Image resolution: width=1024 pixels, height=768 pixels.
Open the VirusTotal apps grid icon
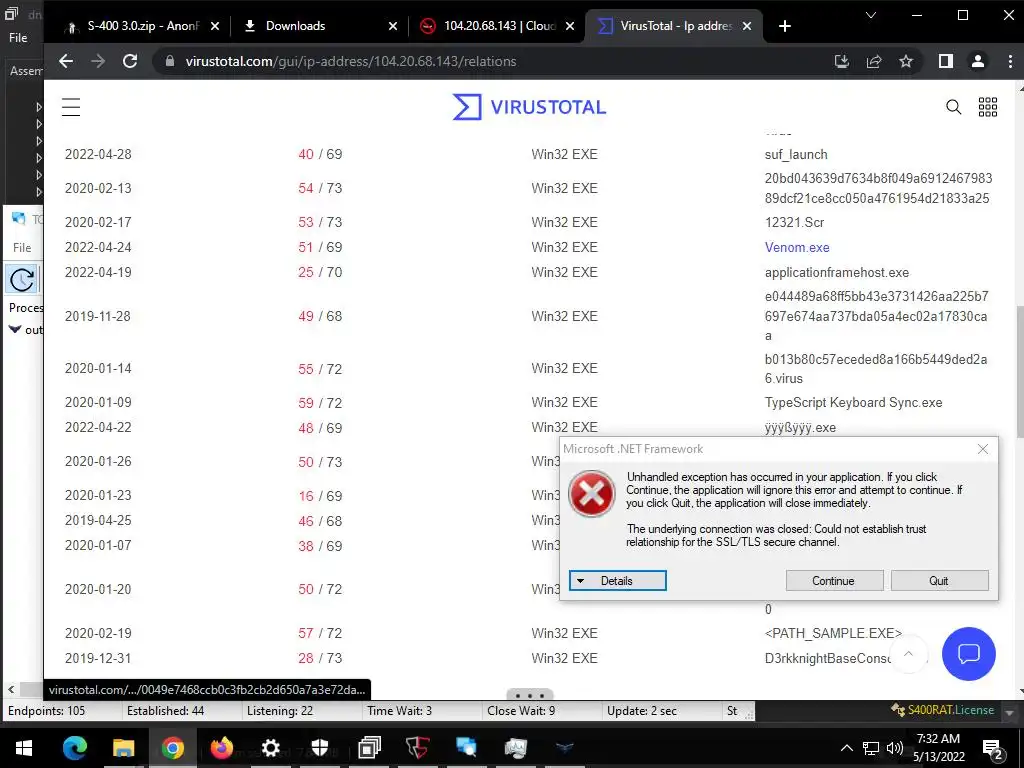(x=987, y=107)
